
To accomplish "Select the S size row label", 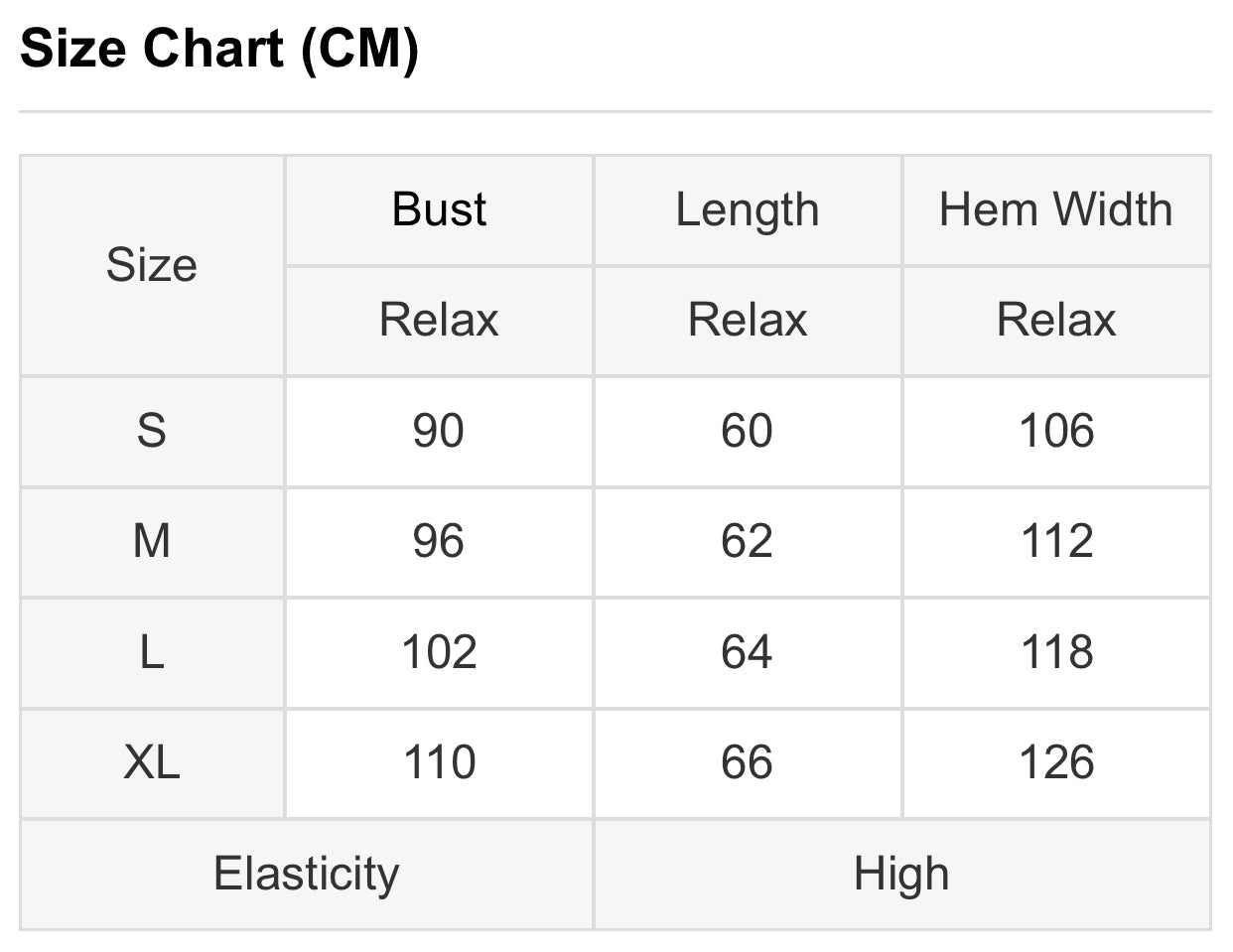I will point(152,431).
